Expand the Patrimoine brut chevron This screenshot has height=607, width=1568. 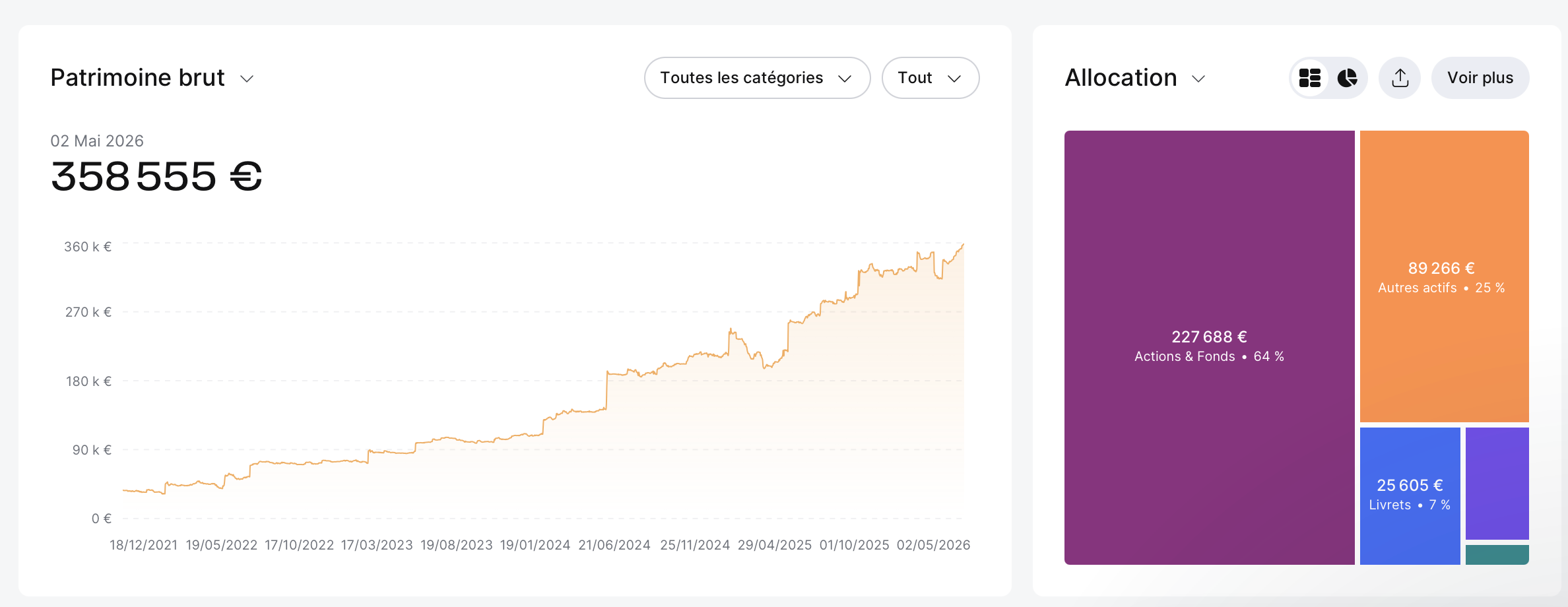click(x=247, y=79)
